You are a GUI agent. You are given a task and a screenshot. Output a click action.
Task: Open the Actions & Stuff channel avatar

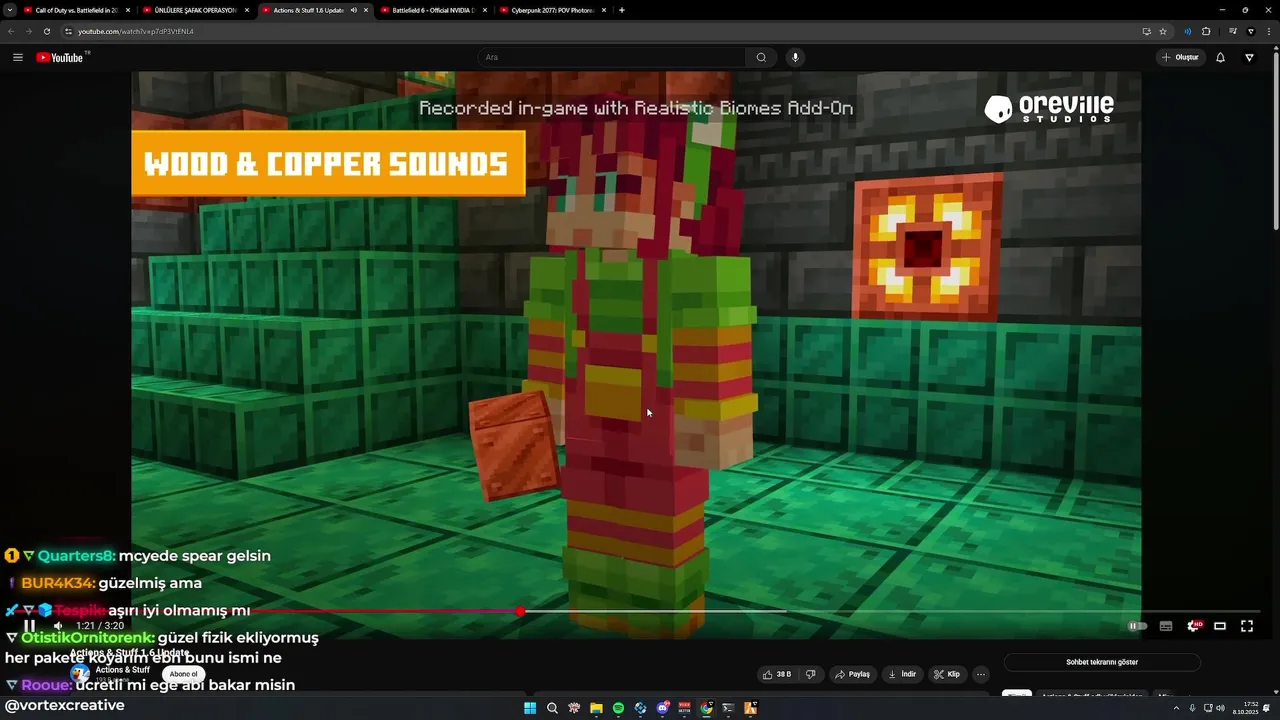tap(80, 673)
